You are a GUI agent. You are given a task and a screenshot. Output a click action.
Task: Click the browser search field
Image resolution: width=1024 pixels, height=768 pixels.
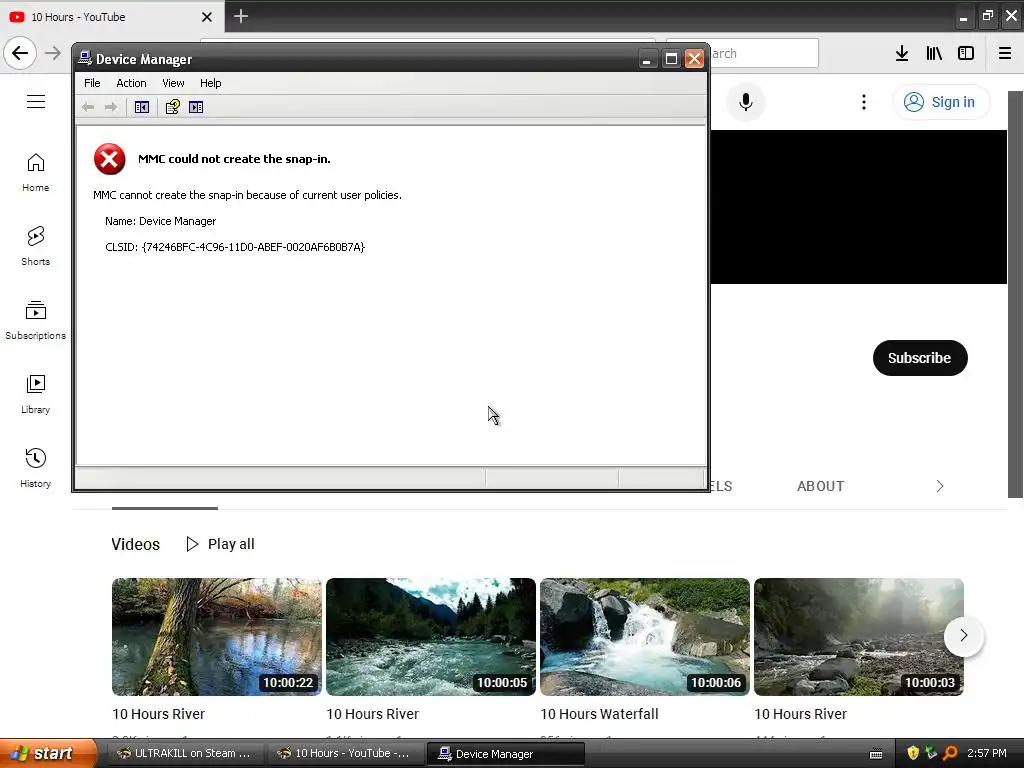tap(764, 53)
